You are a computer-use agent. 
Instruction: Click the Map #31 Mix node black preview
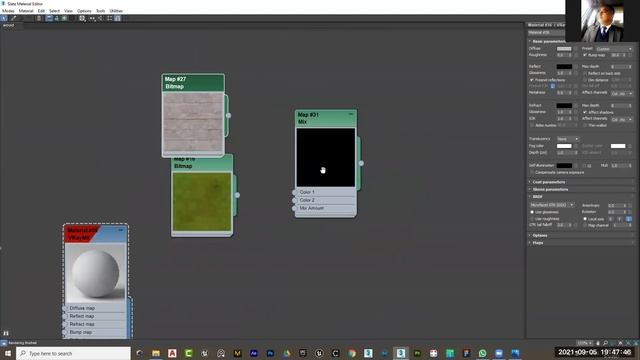click(326, 158)
